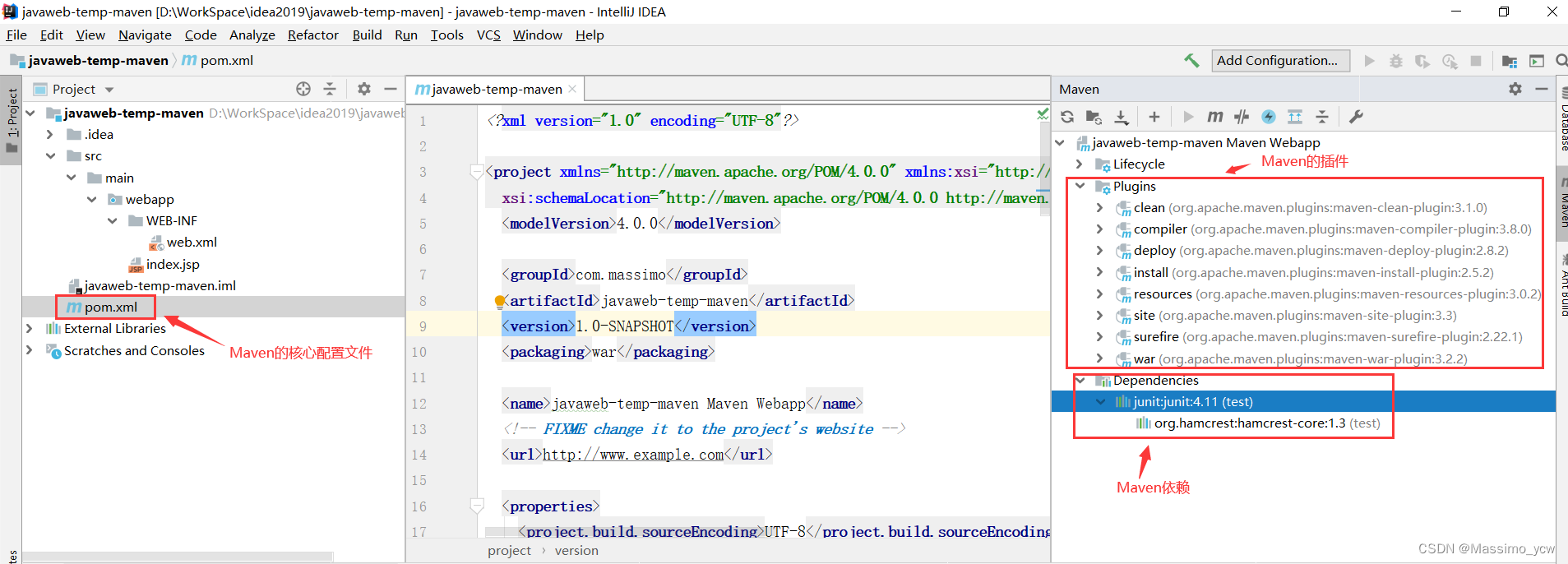The height and width of the screenshot is (564, 1568).
Task: Collapse Maven Plugins node
Action: pos(1080,187)
